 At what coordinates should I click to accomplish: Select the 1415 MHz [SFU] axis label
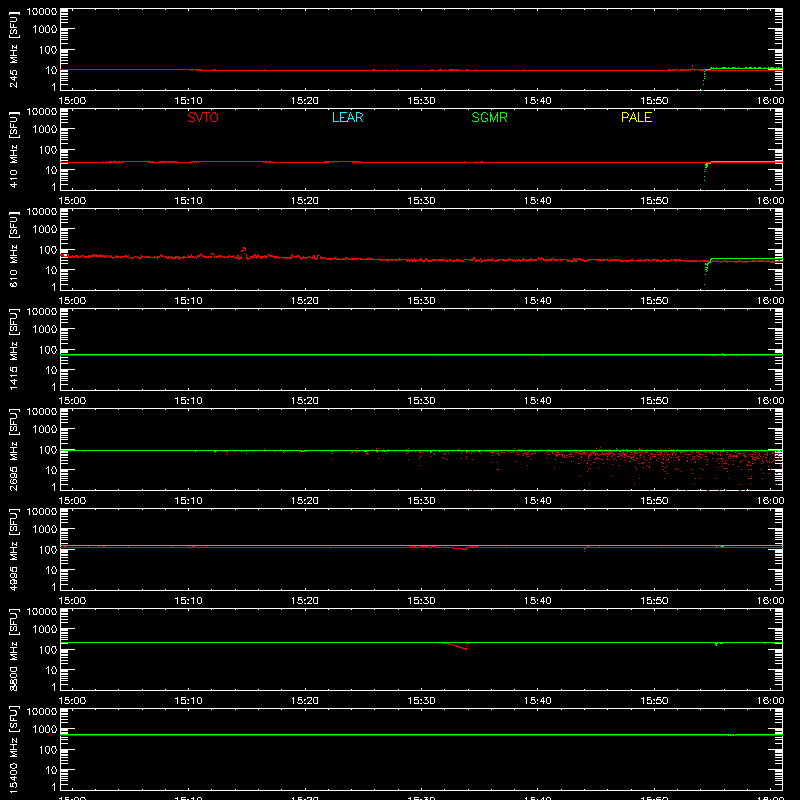click(14, 349)
